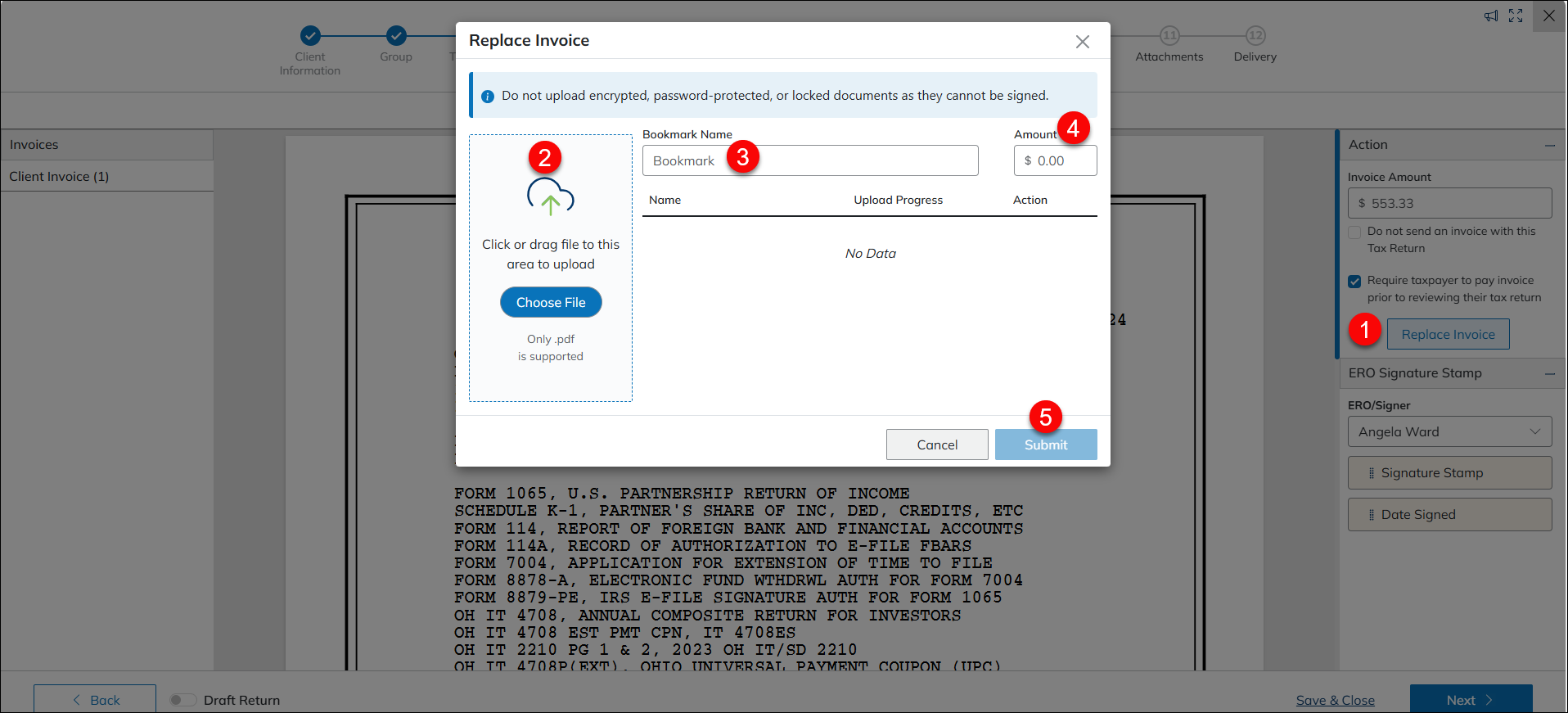Close the Replace Invoice dialog
Screen dimensions: 1568x713
point(1082,42)
